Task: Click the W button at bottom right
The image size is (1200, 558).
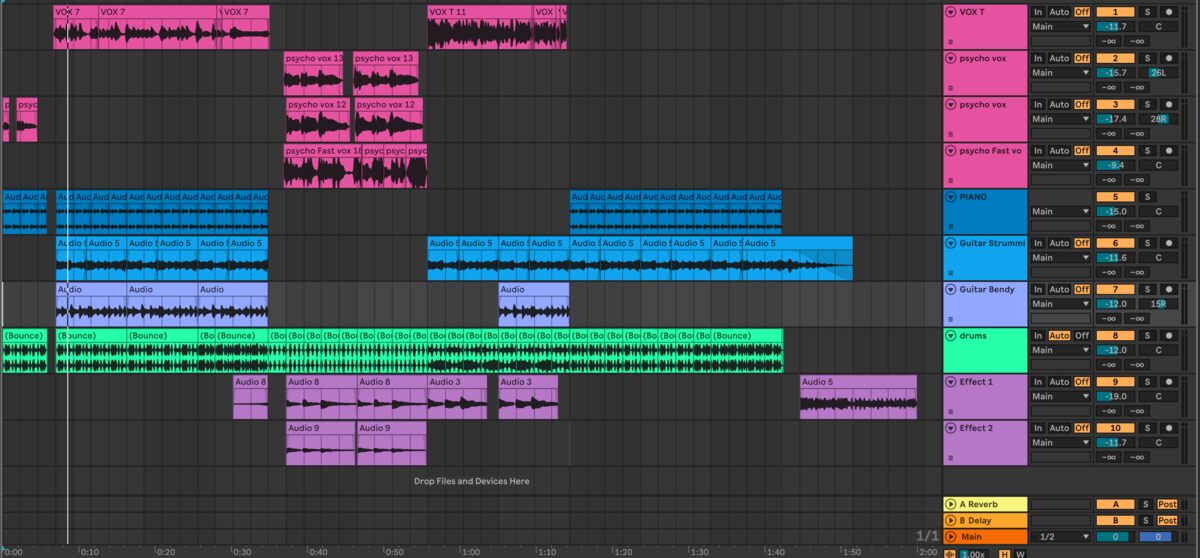Action: click(1020, 553)
